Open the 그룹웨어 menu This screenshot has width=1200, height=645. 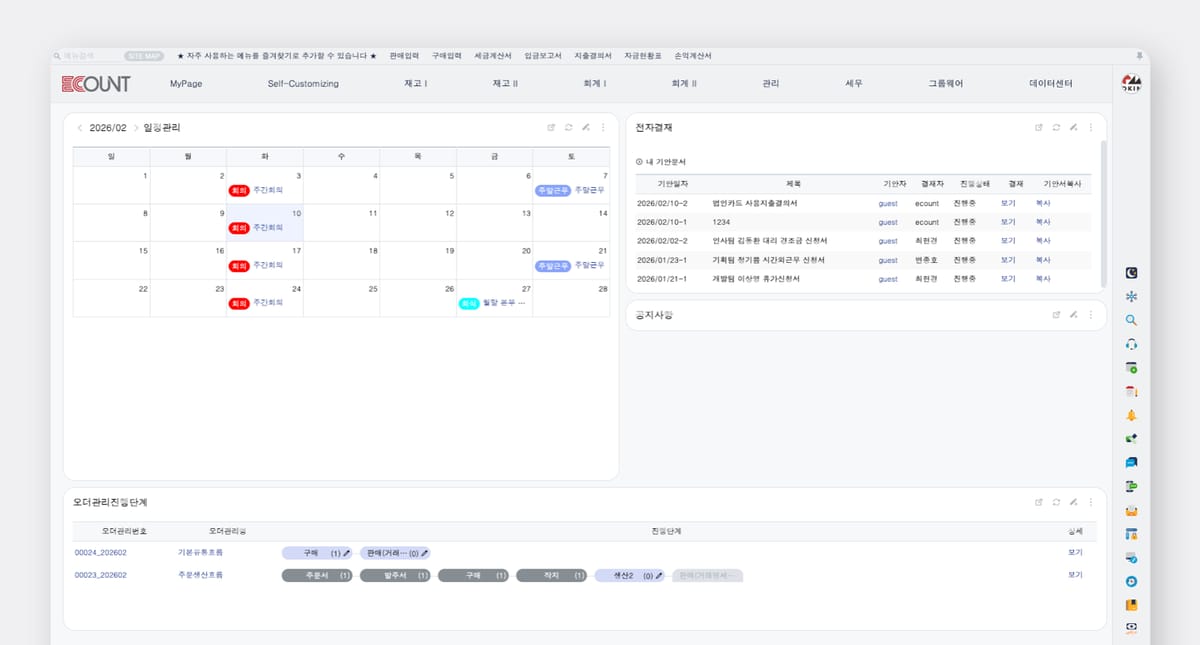945,84
